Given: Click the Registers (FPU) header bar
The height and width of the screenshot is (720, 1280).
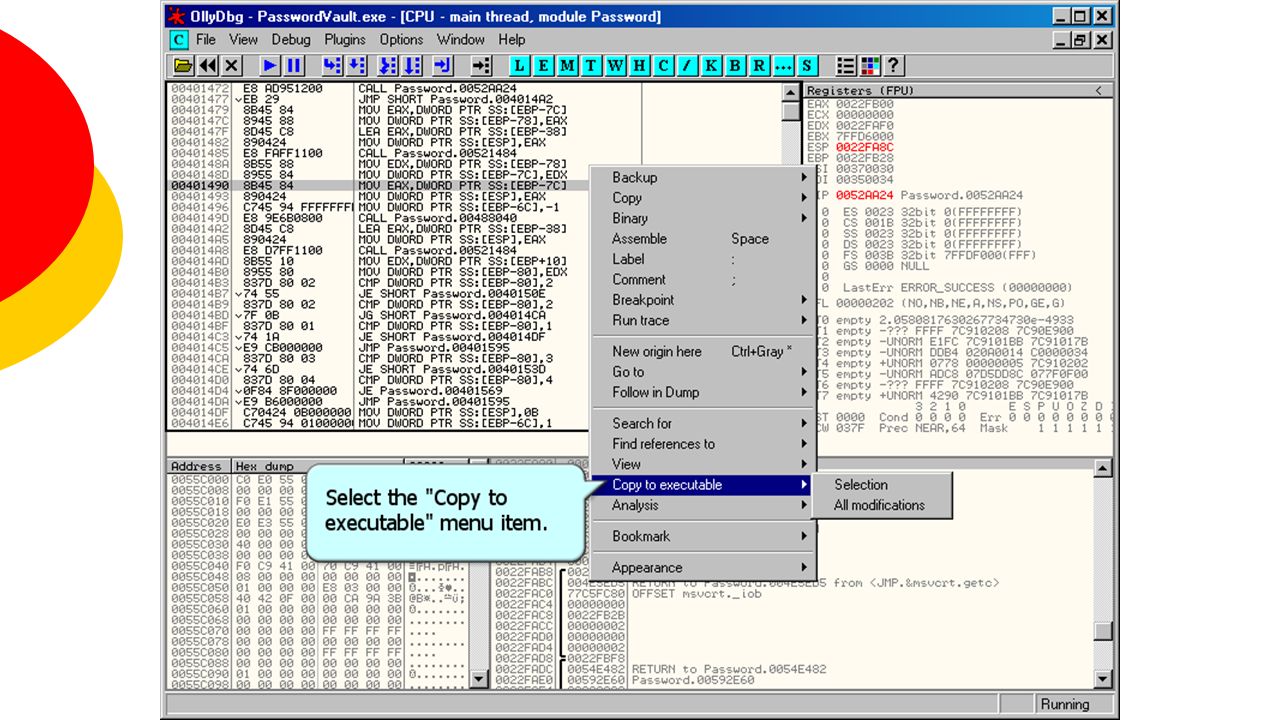Looking at the screenshot, I should click(958, 90).
